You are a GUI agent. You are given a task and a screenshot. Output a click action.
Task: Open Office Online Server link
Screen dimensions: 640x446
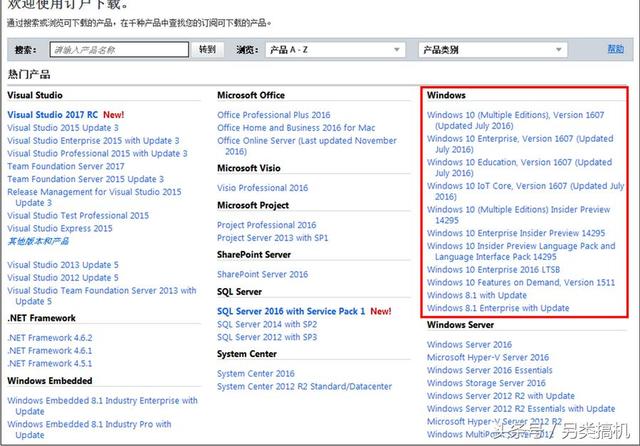pyautogui.click(x=307, y=146)
